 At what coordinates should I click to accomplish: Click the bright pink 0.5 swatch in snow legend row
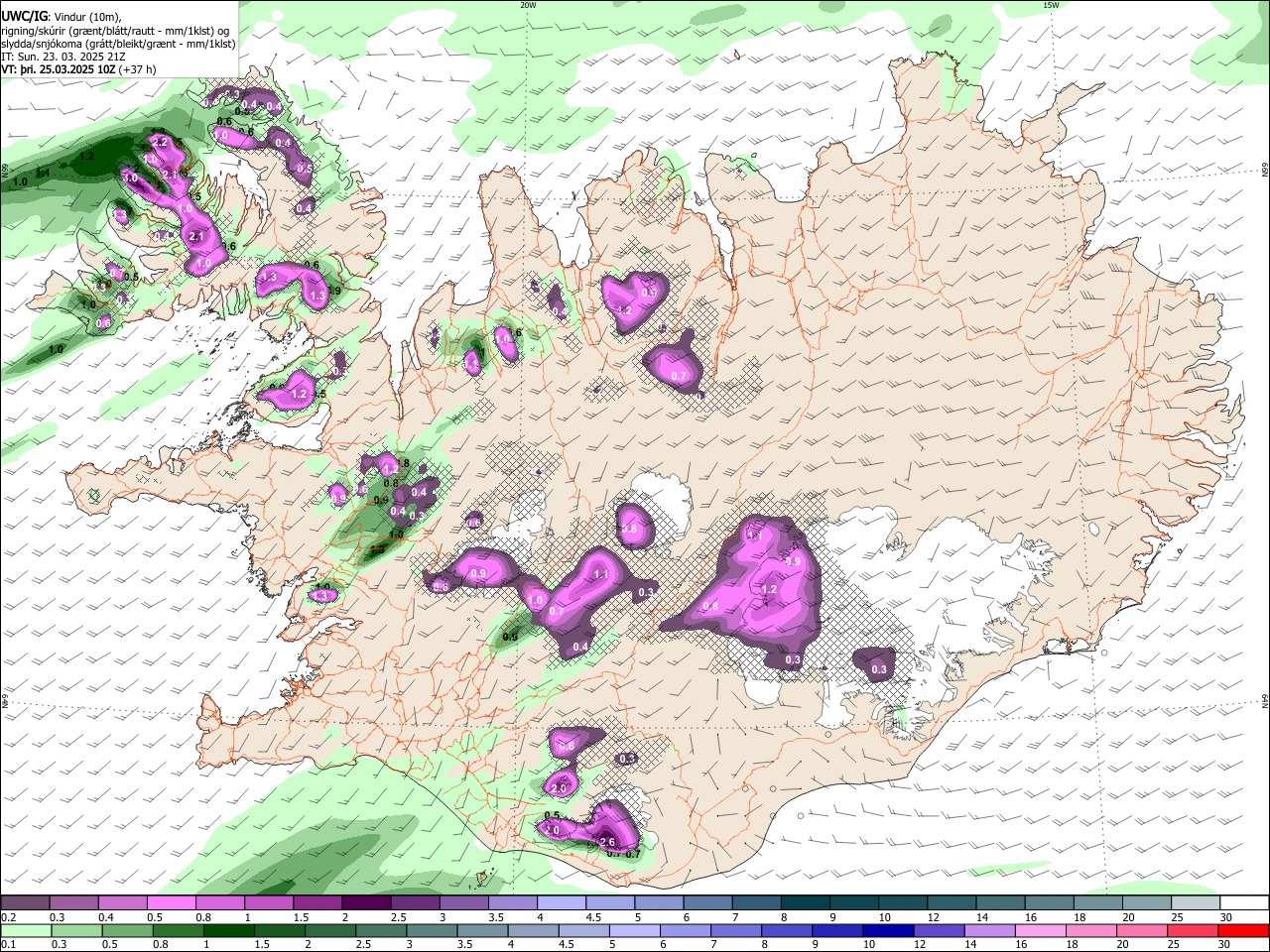click(172, 903)
